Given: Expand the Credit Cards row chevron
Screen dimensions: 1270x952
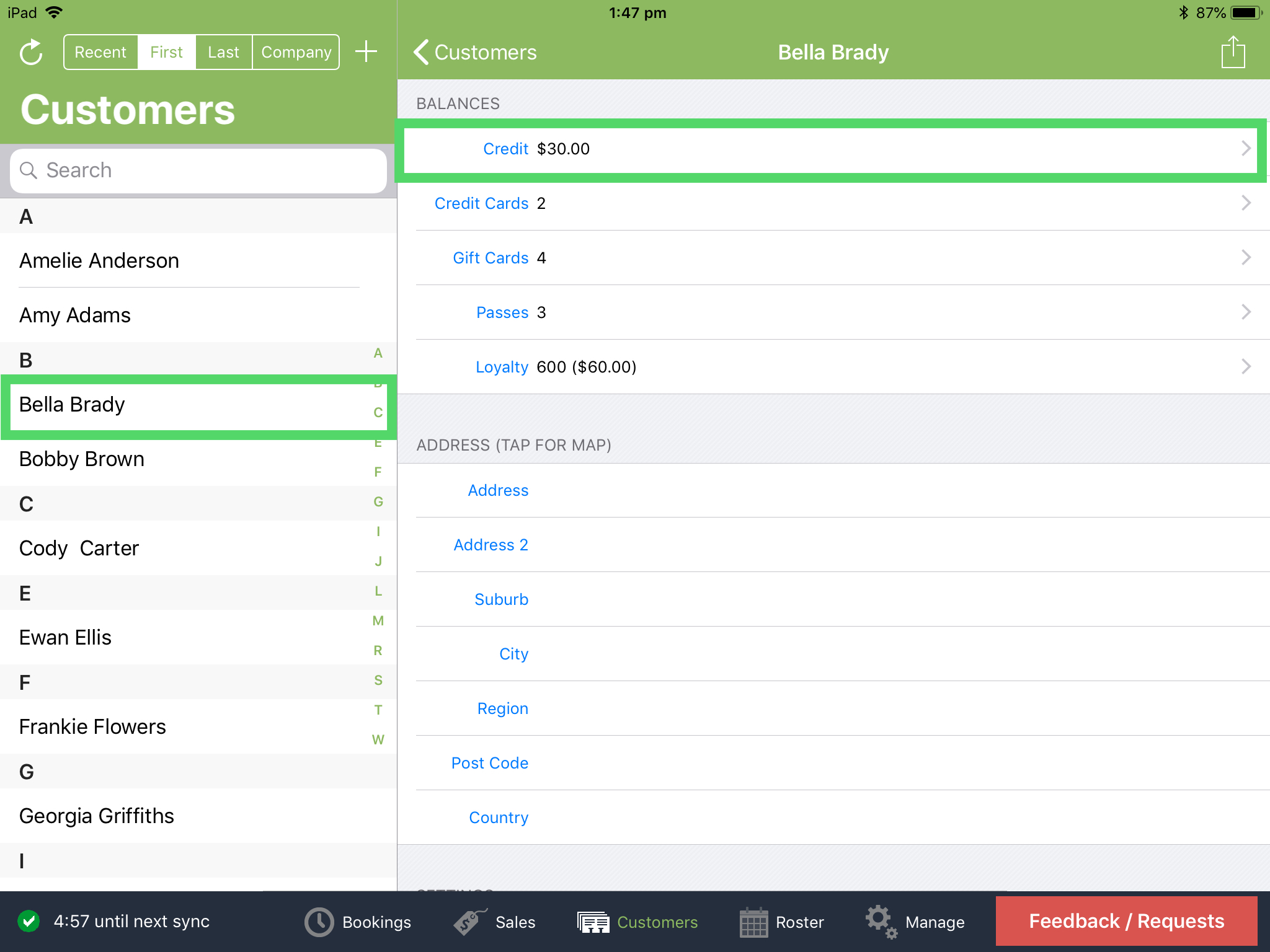Looking at the screenshot, I should (1246, 203).
